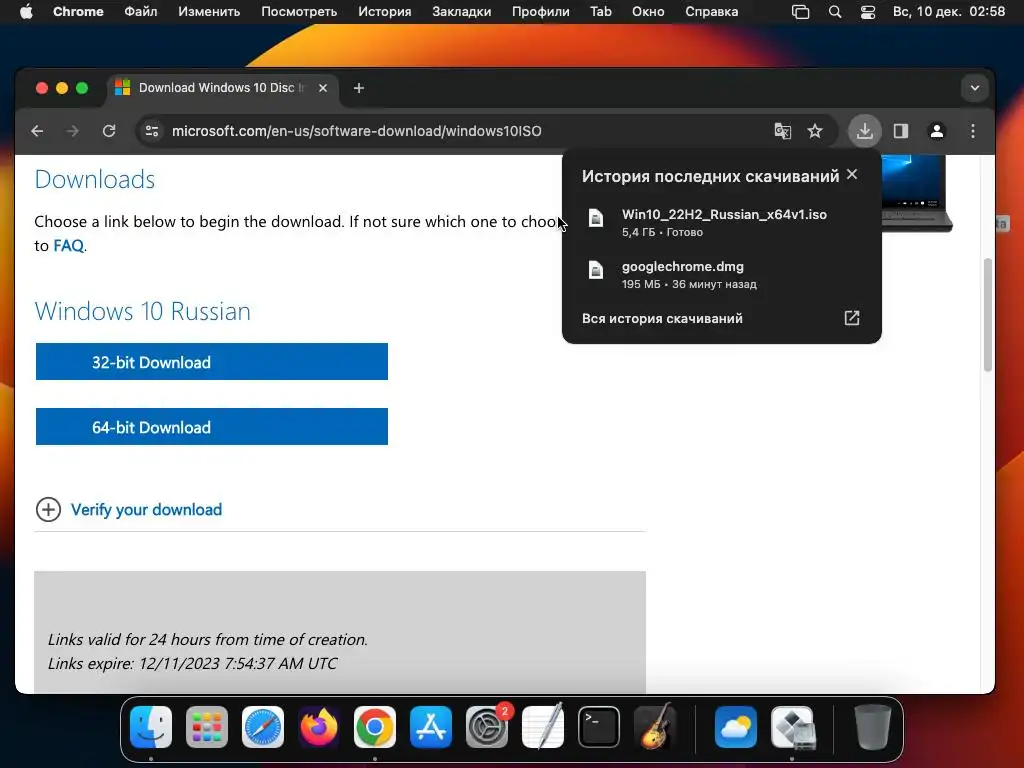Open TextEdit from the Dock

click(543, 727)
